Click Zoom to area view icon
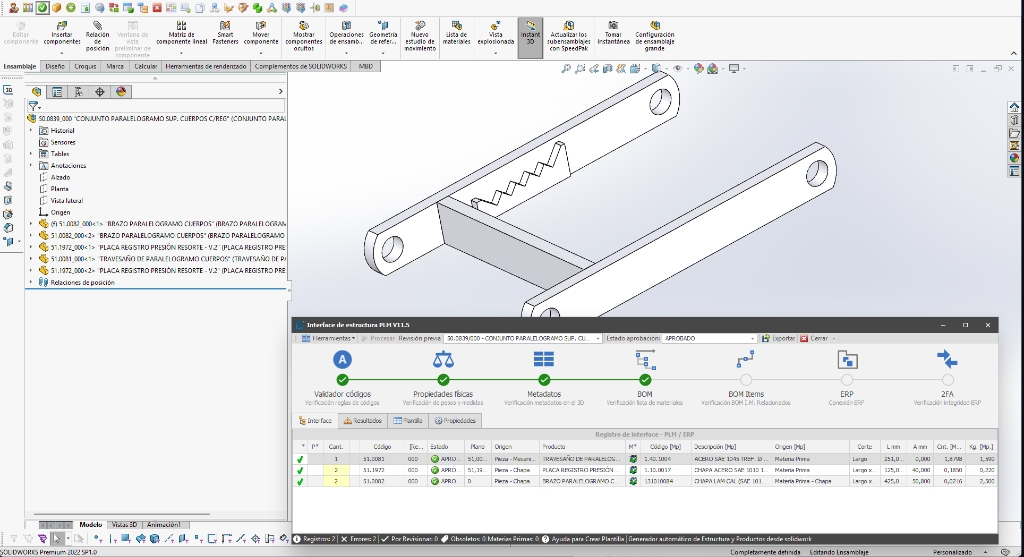This screenshot has width=1024, height=557. pos(580,69)
